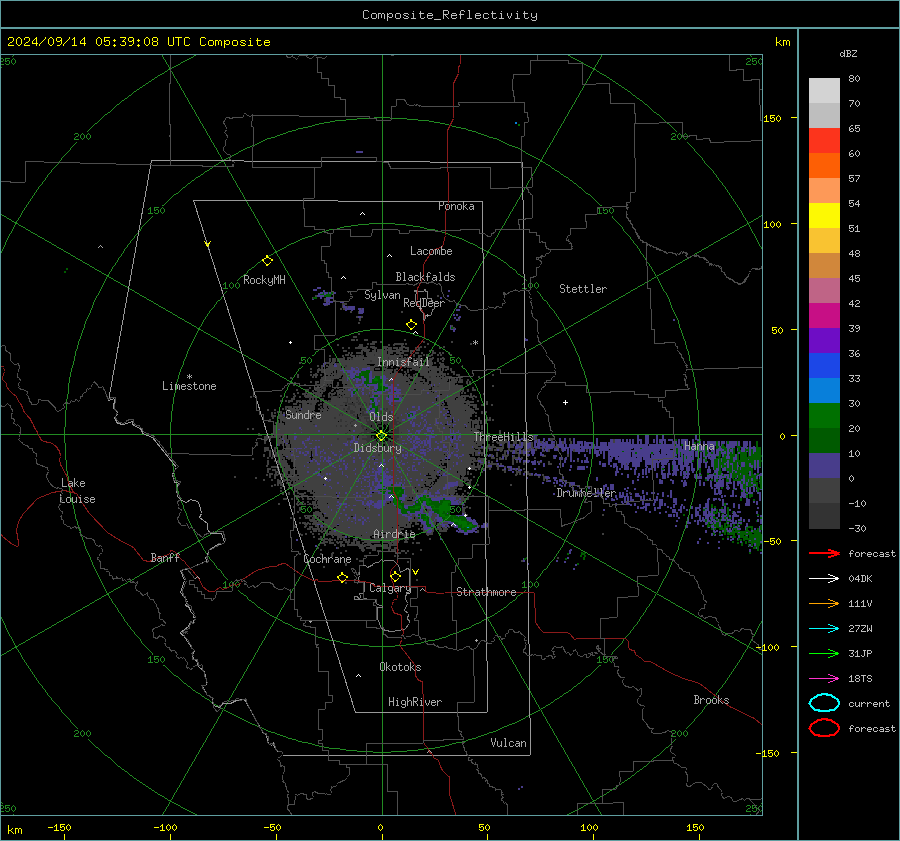Viewport: 900px width, 841px height.
Task: Click the Didsbury town label
Action: [377, 448]
